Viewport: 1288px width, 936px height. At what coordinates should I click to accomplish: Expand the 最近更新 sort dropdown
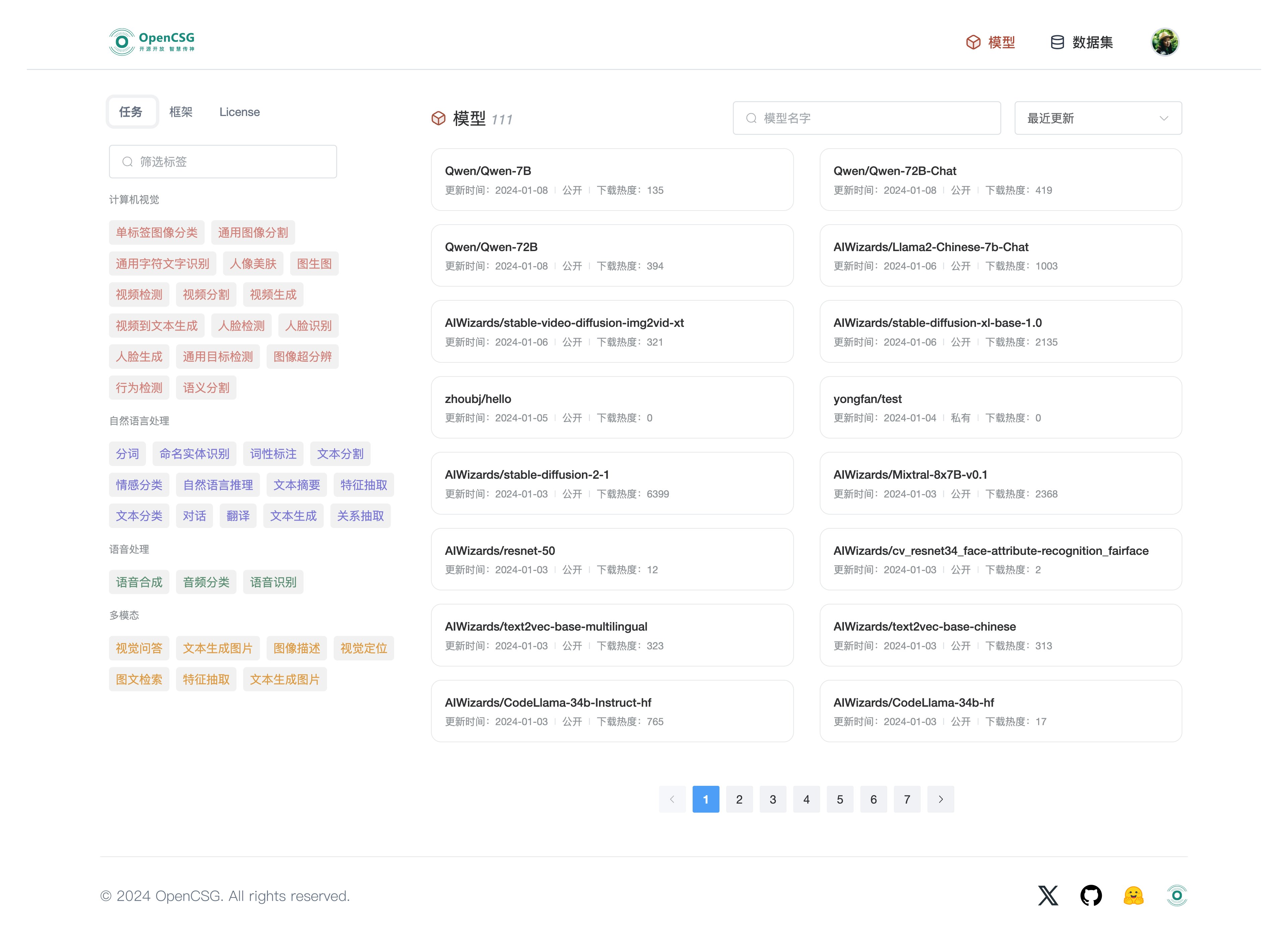coord(1097,118)
